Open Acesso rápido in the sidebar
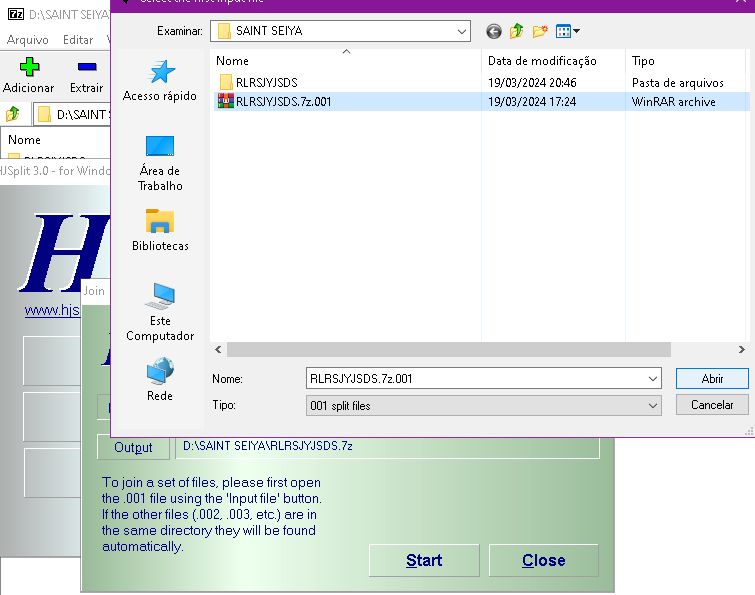 [x=160, y=80]
